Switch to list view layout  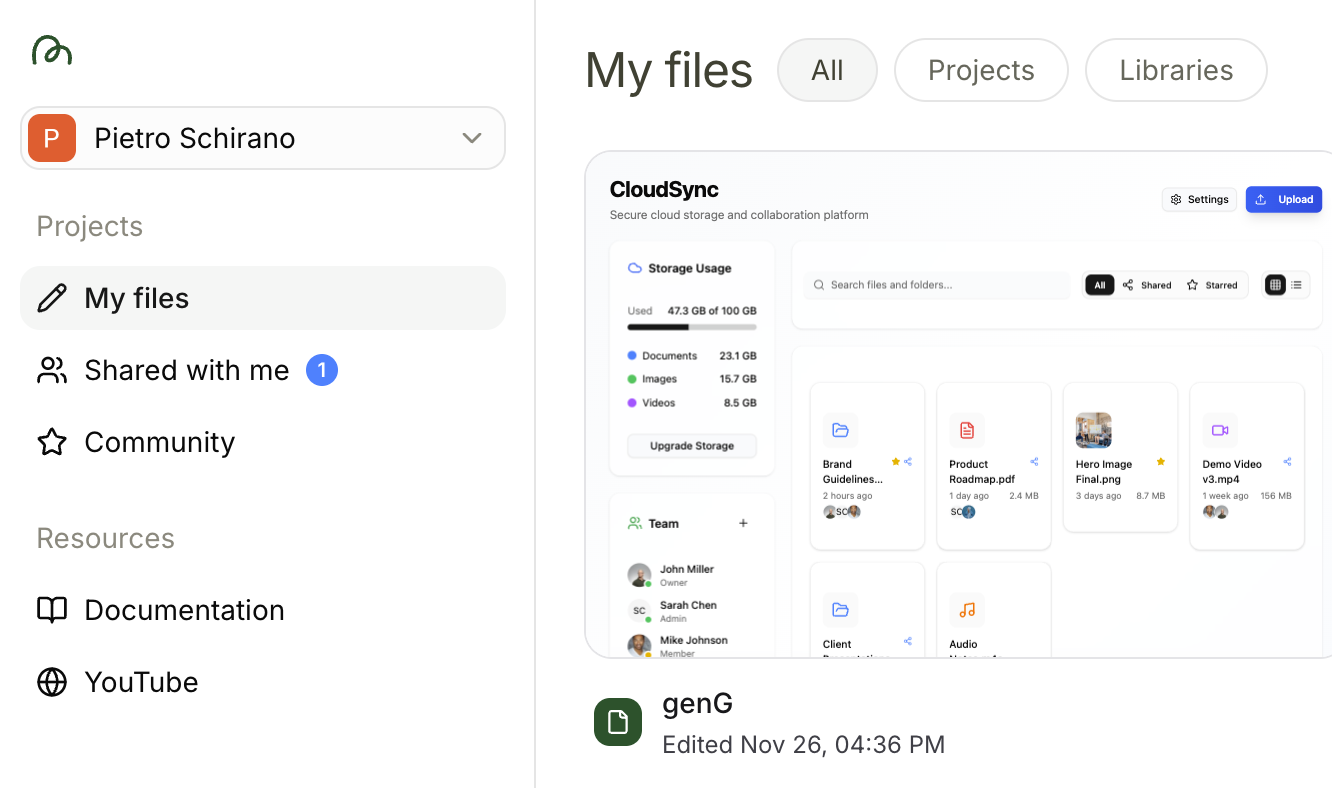tap(1296, 285)
